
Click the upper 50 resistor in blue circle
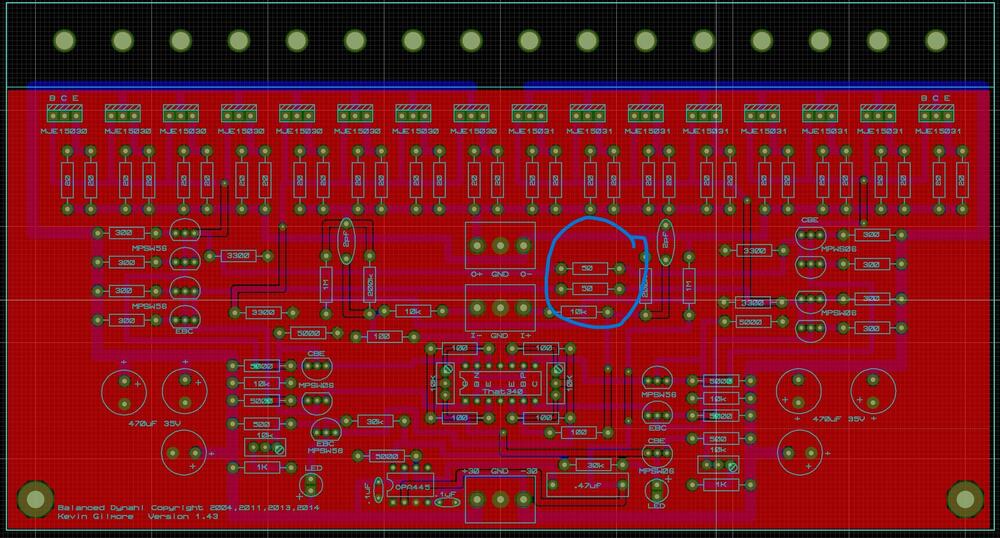coord(589,269)
